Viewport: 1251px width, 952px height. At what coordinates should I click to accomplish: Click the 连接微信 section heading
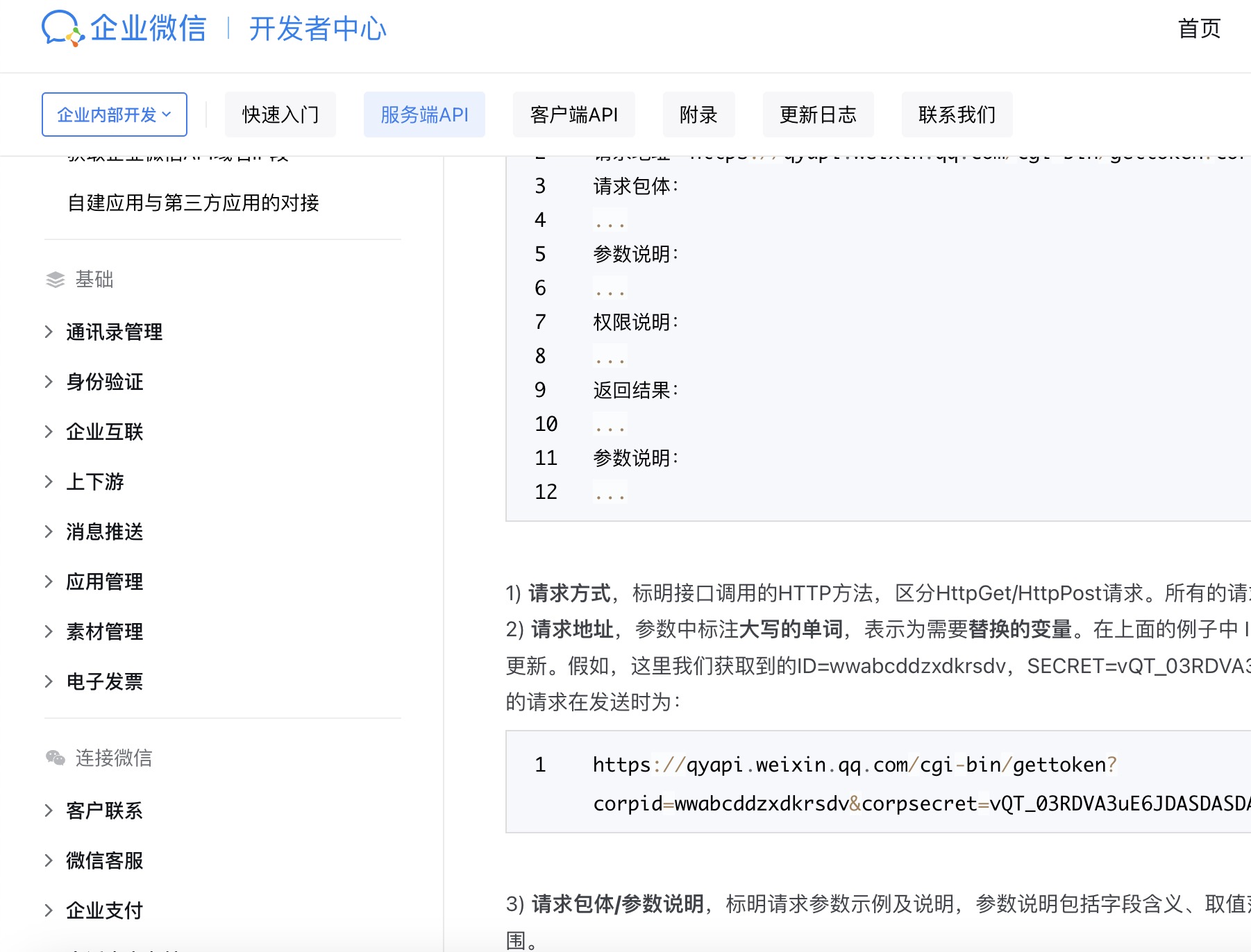(x=114, y=758)
